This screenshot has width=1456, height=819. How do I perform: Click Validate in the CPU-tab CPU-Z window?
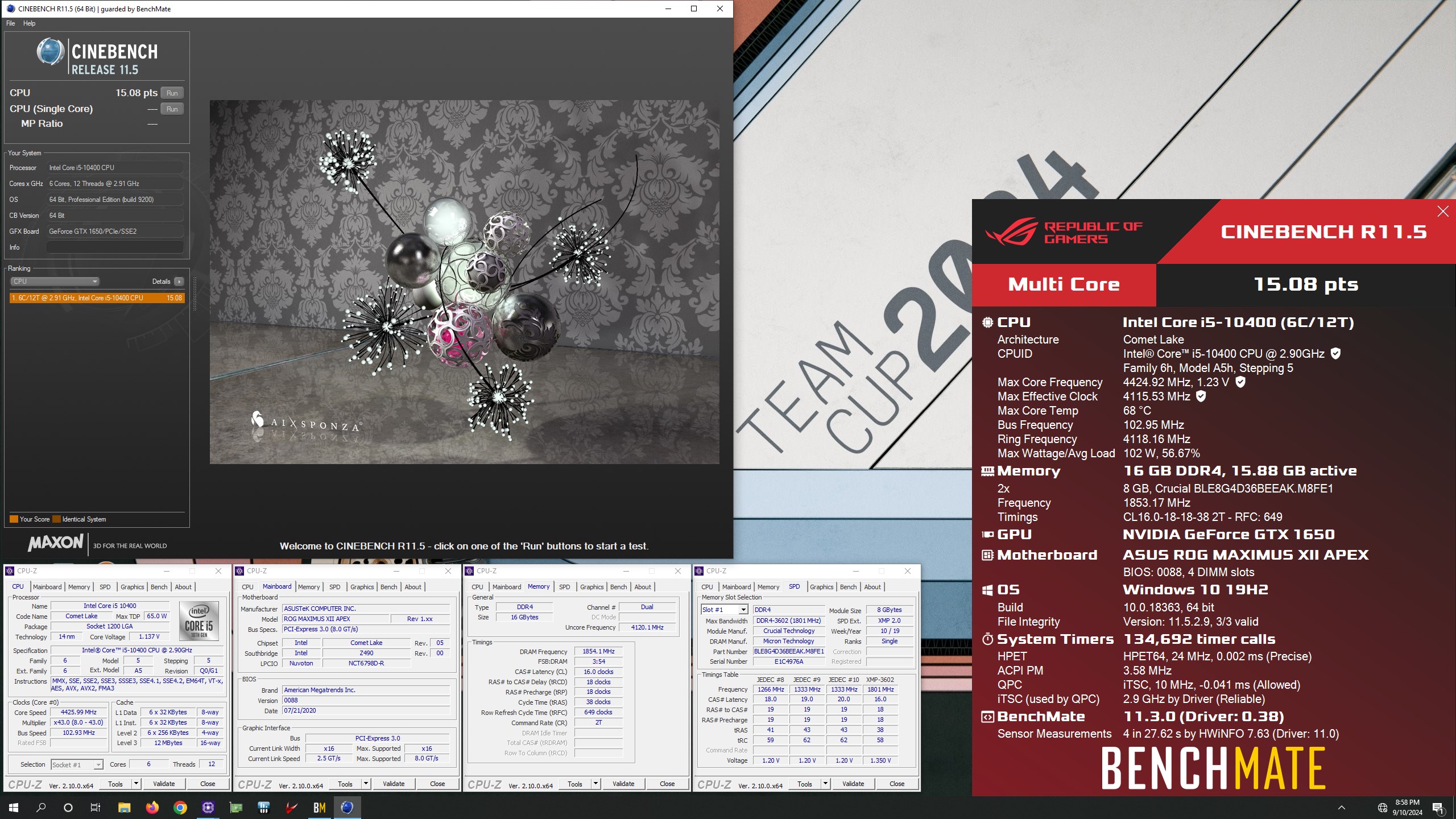pos(164,784)
